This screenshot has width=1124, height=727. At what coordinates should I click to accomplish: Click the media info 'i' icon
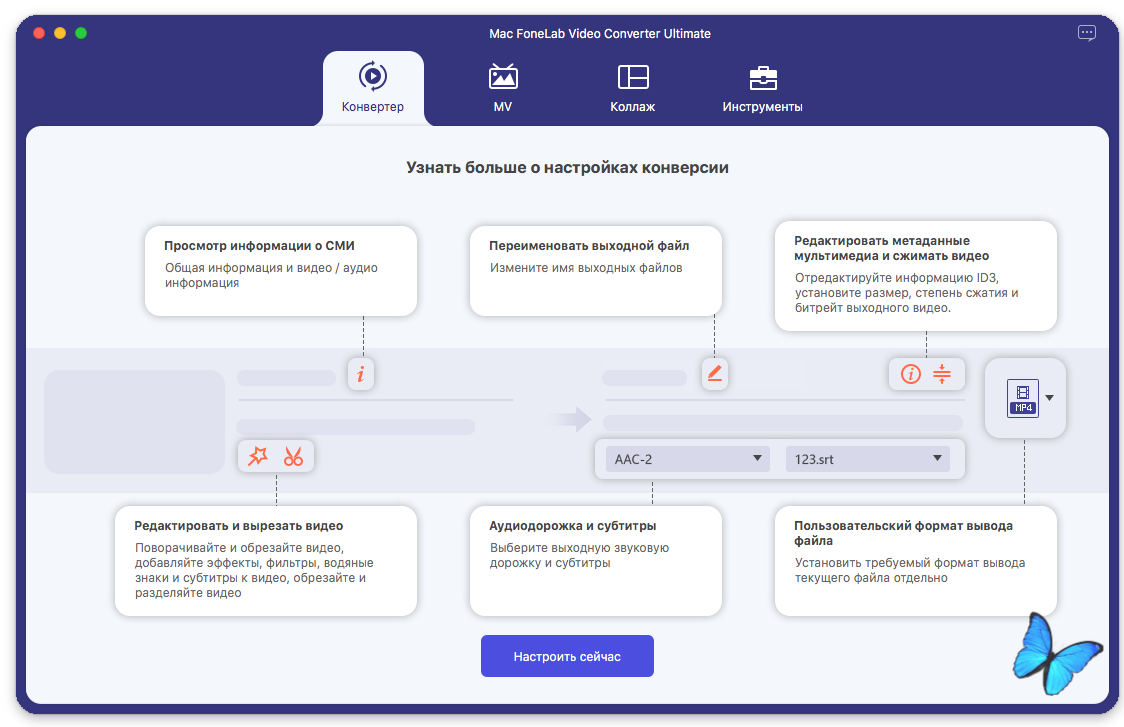(x=361, y=374)
